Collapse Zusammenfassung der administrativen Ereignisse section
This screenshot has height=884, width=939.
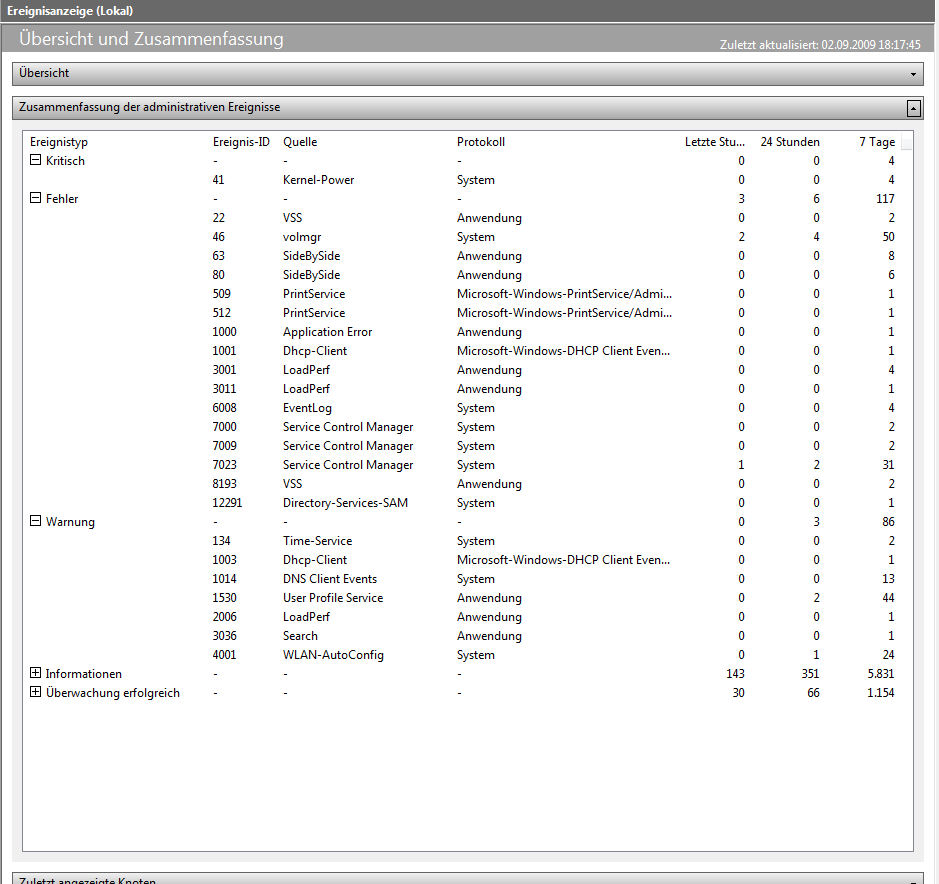[913, 108]
